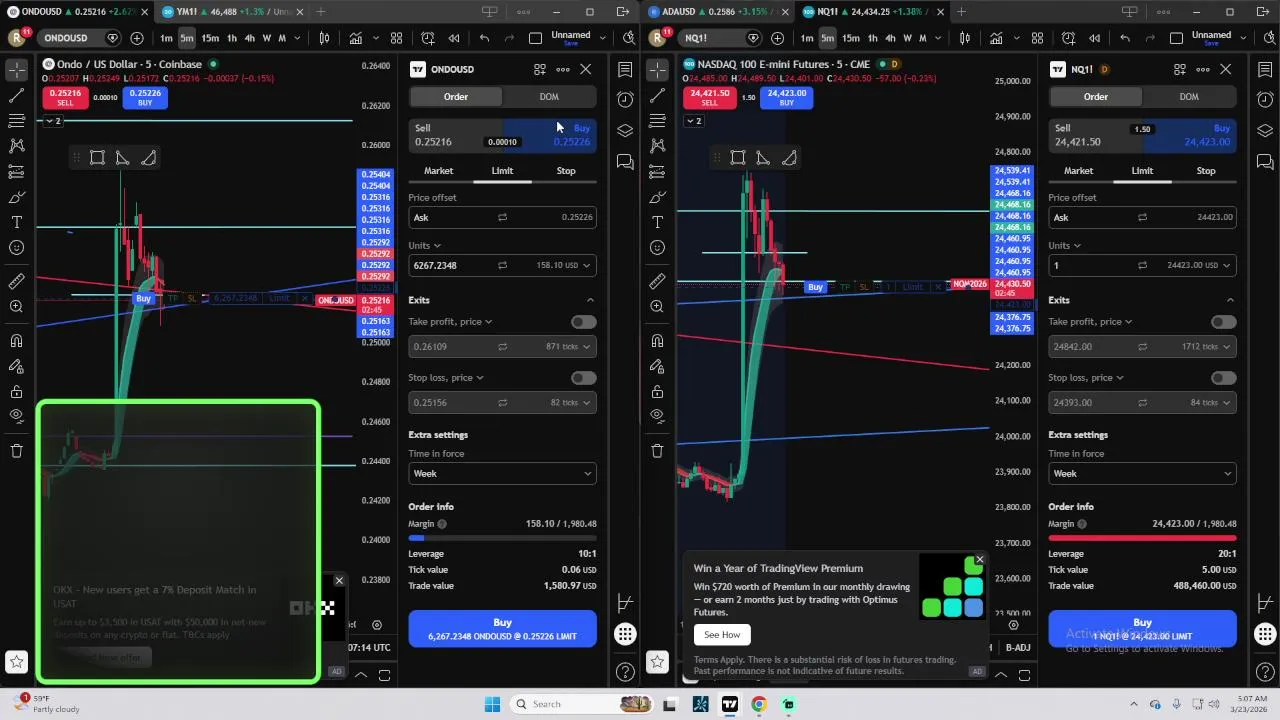
Task: Open ONDOUSD Time in force Week dropdown
Action: (x=502, y=474)
